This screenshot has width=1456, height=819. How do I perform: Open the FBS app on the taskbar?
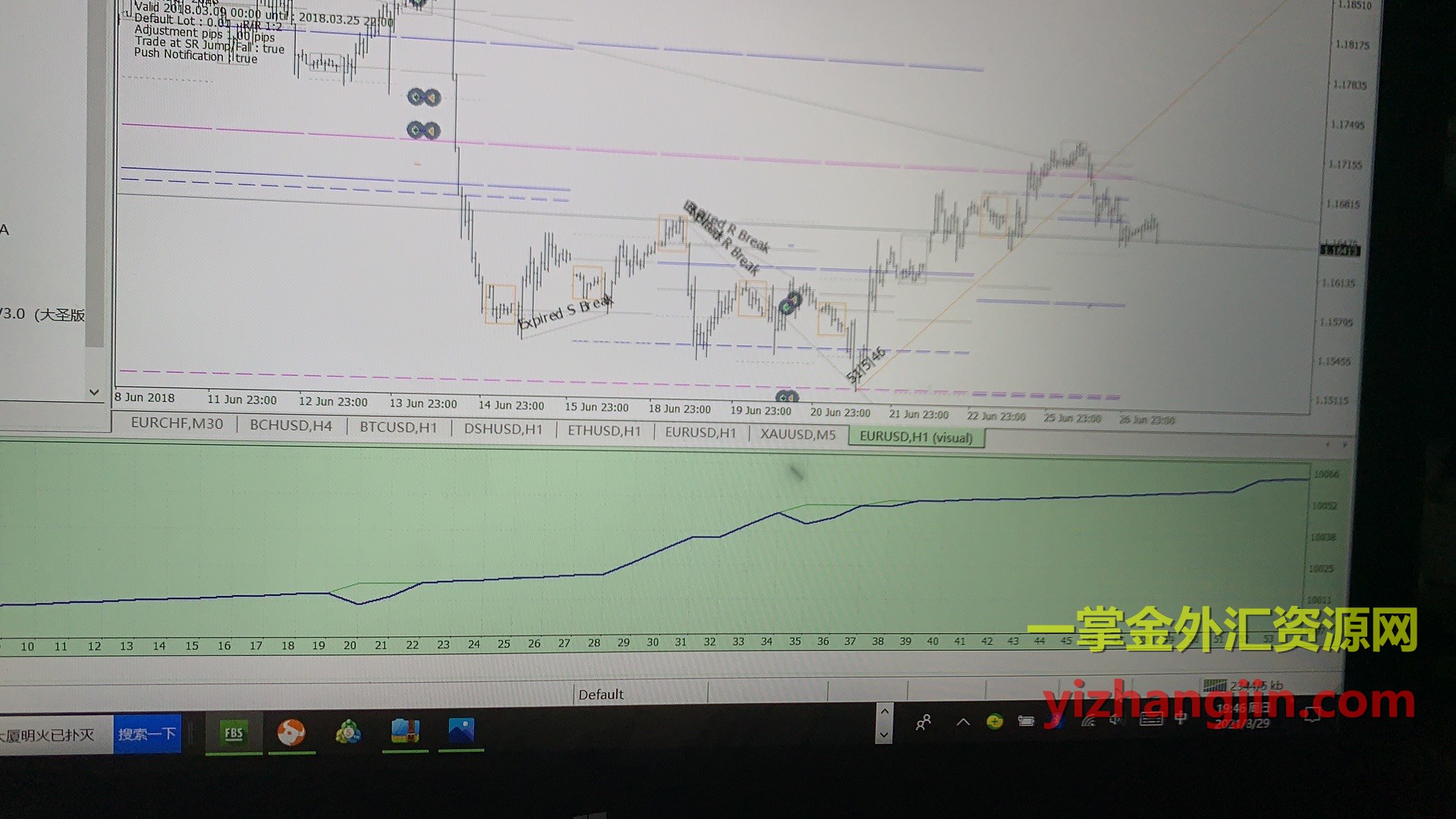point(234,733)
